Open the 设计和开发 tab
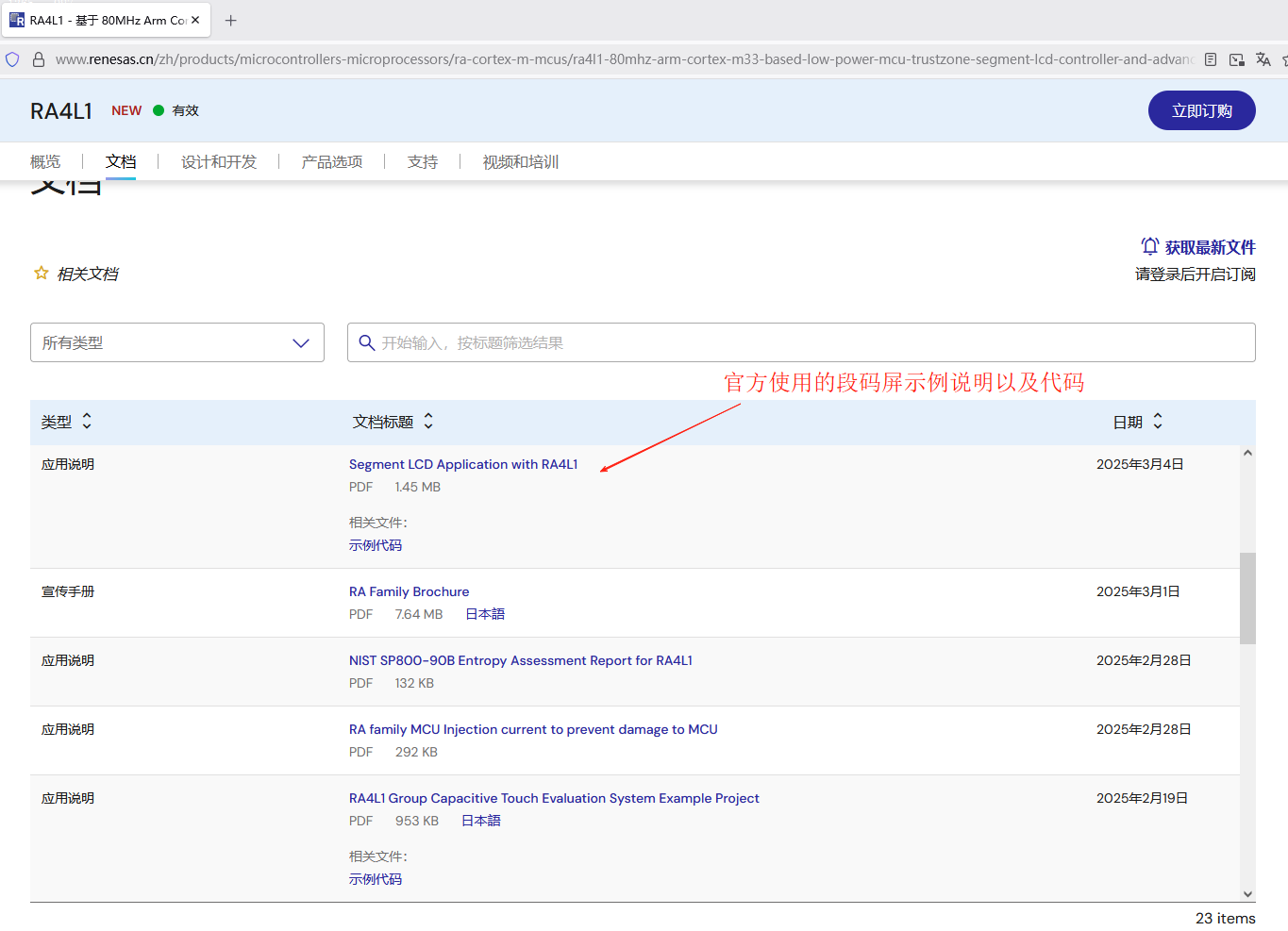1288x931 pixels. [219, 162]
